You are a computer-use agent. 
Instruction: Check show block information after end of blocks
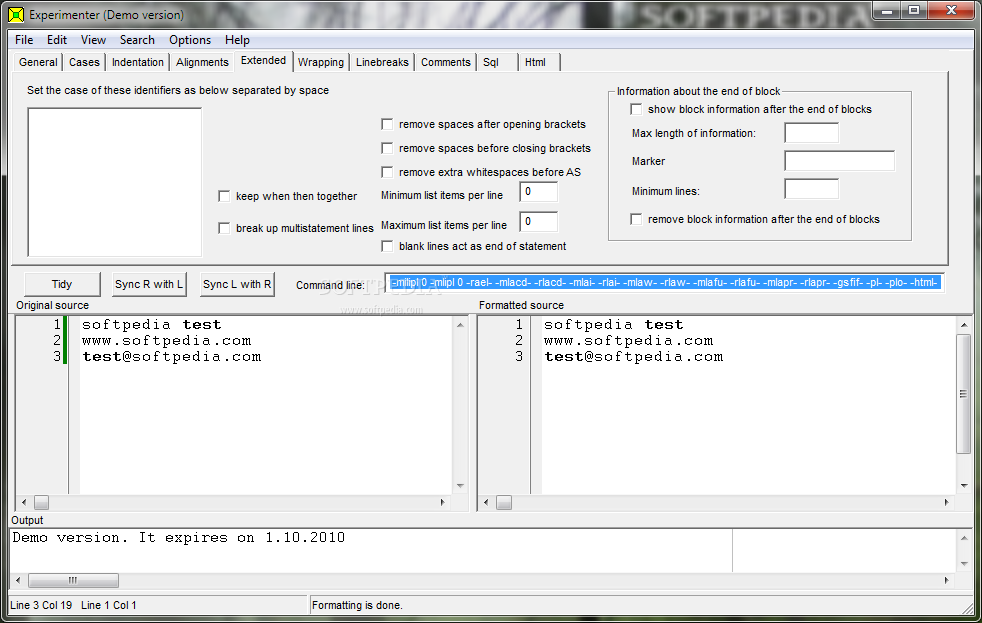636,110
